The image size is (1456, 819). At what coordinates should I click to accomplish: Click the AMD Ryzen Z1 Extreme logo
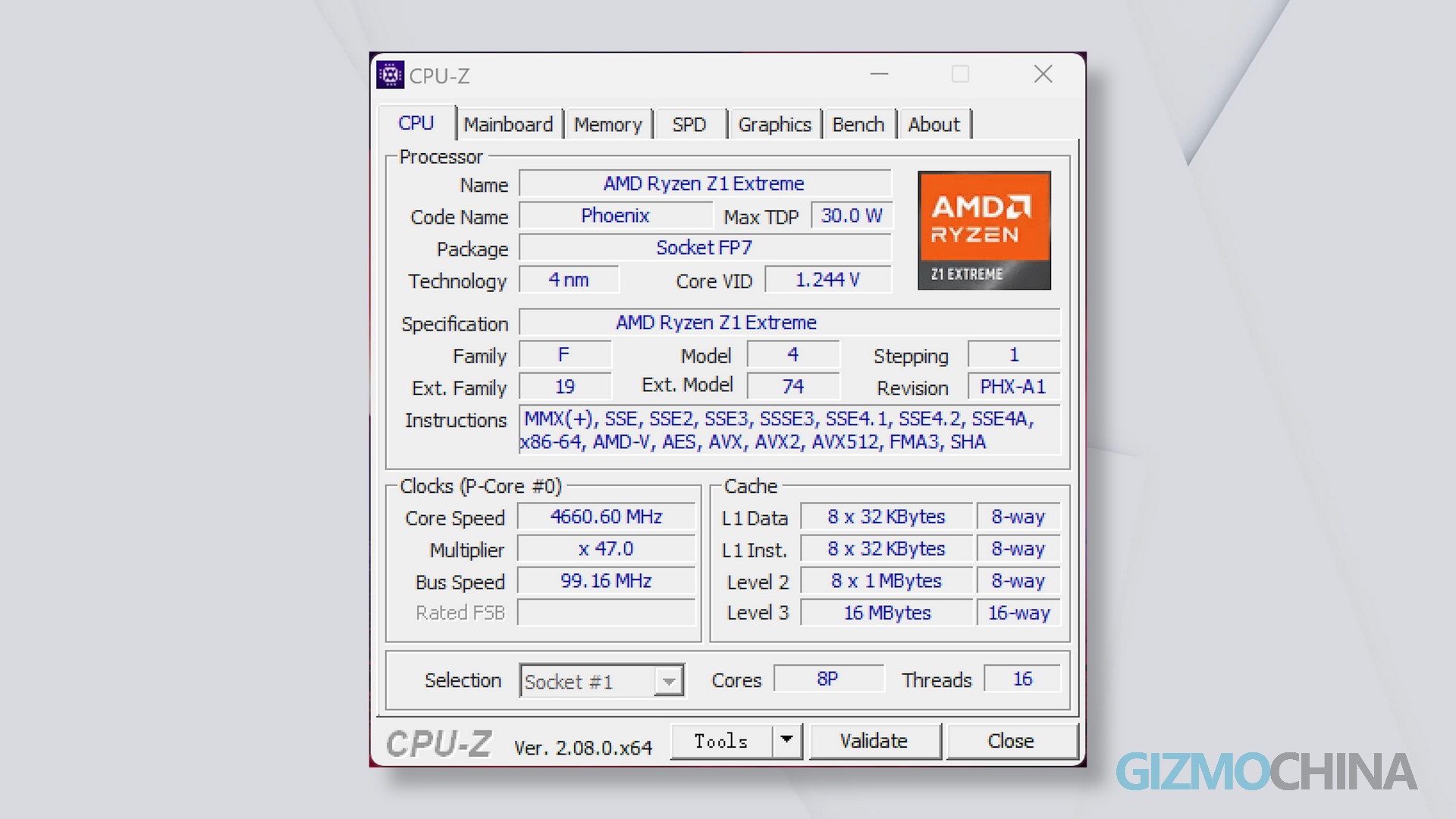point(984,231)
